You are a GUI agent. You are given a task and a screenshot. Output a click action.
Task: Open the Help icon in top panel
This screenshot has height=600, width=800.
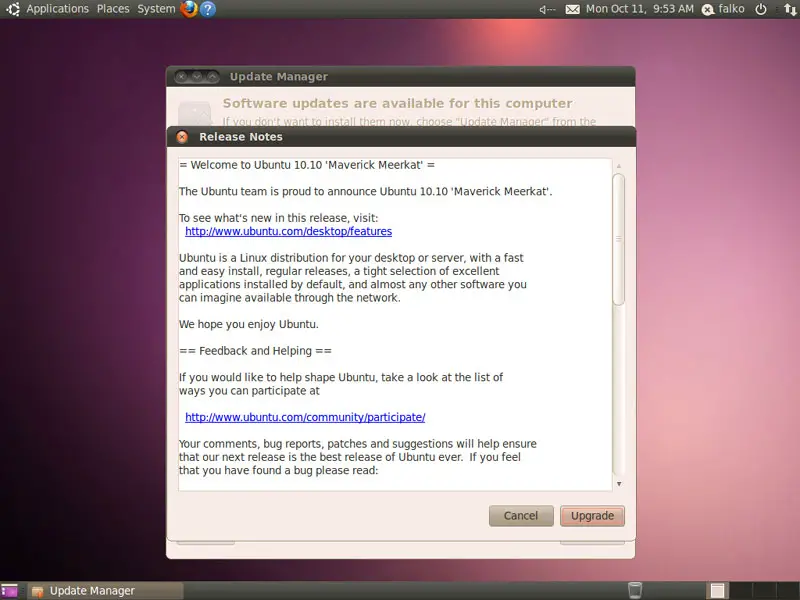(x=208, y=9)
